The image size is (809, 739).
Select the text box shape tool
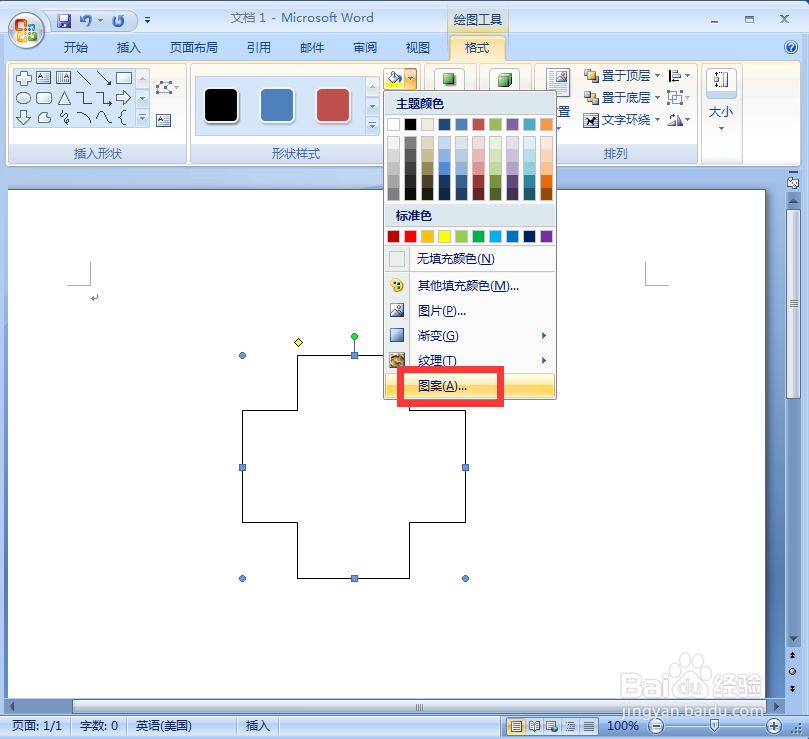pos(44,78)
